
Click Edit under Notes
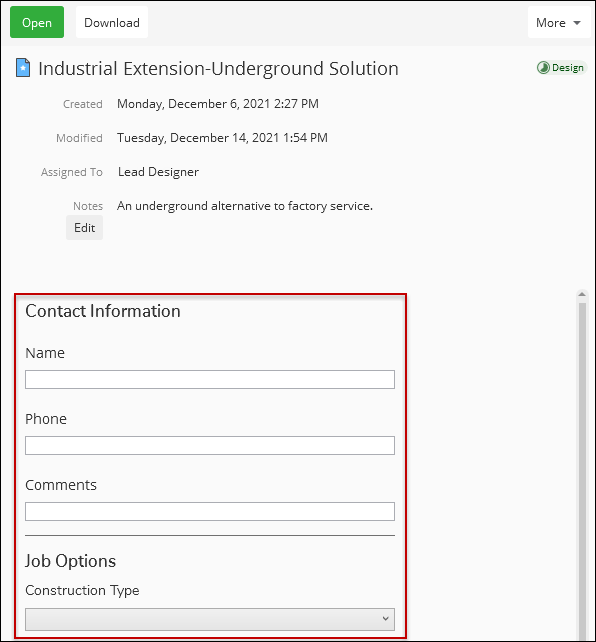tap(84, 228)
